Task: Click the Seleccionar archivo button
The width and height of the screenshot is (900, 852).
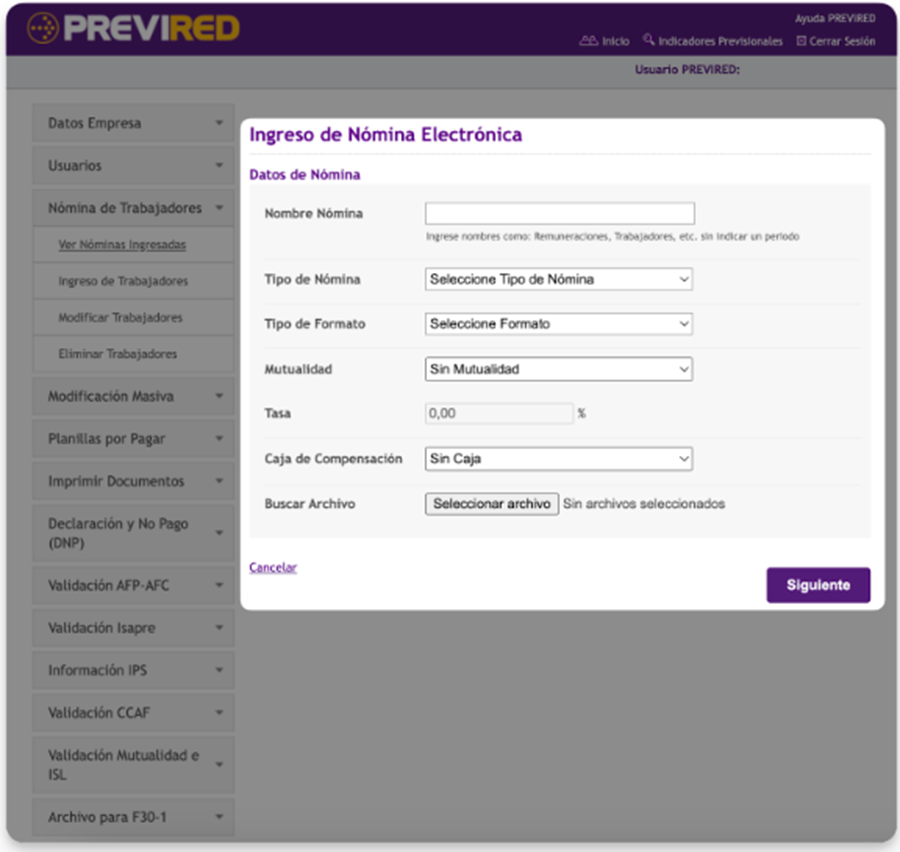Action: click(492, 504)
